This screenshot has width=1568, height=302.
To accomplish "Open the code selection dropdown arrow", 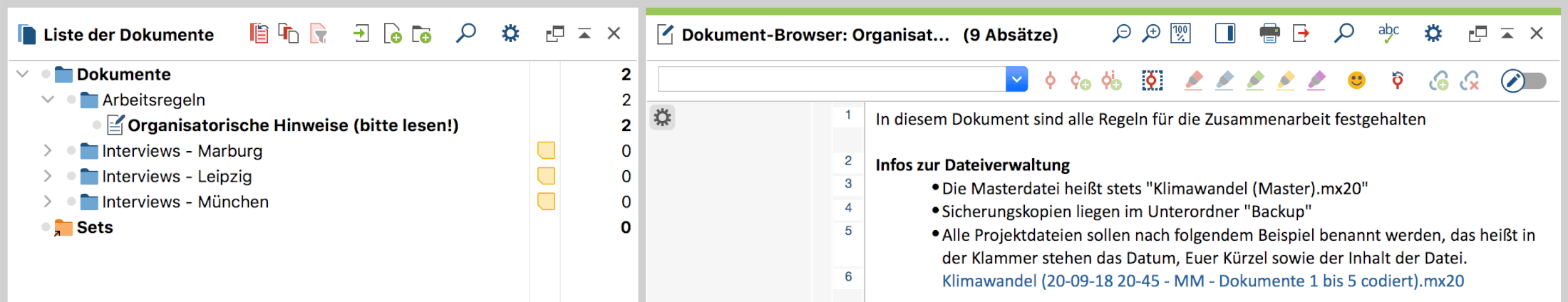I will tap(1017, 79).
